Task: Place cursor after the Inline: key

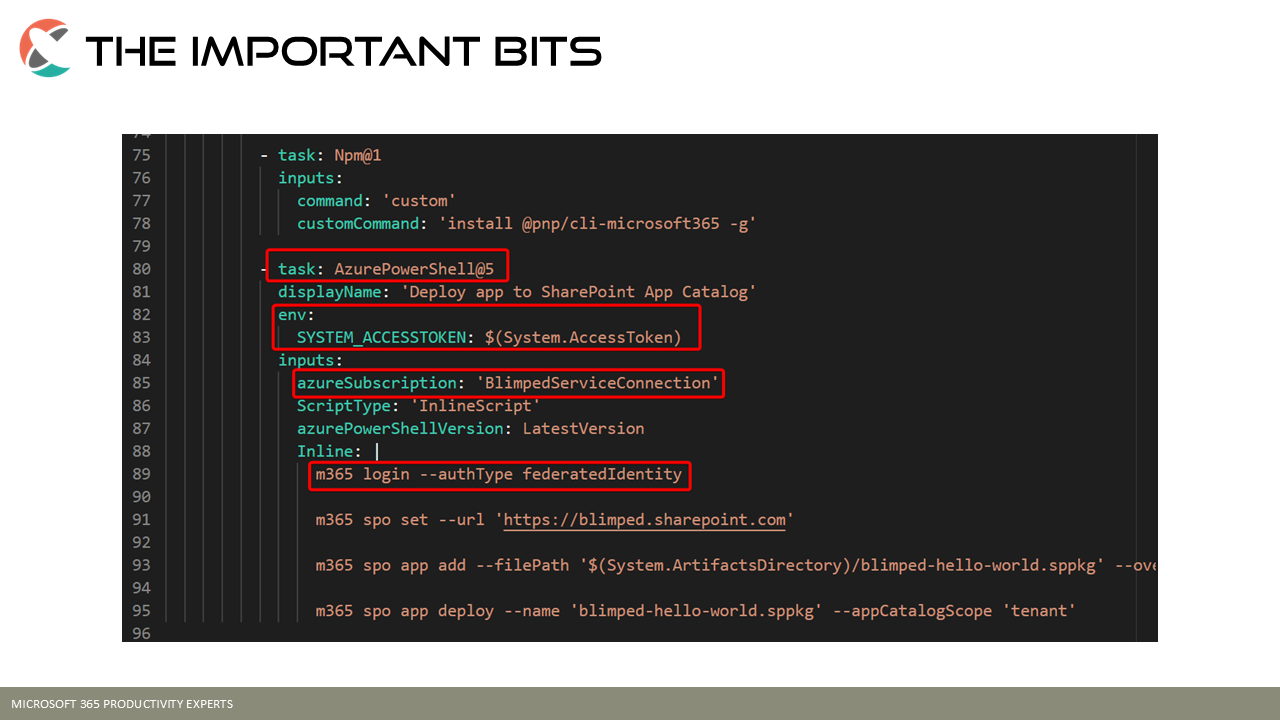Action: click(x=365, y=452)
